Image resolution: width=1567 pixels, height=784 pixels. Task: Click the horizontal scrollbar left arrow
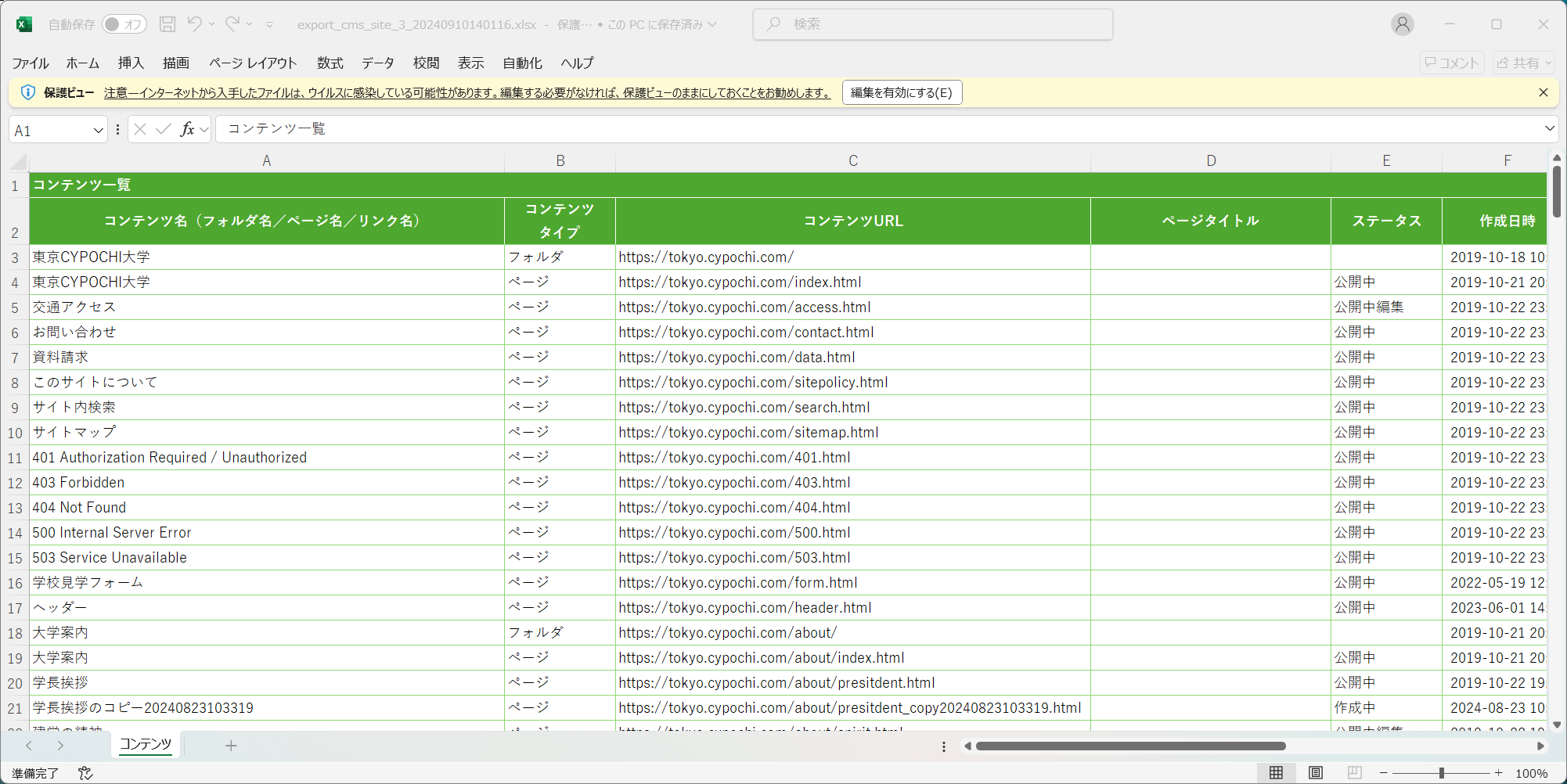coord(967,746)
